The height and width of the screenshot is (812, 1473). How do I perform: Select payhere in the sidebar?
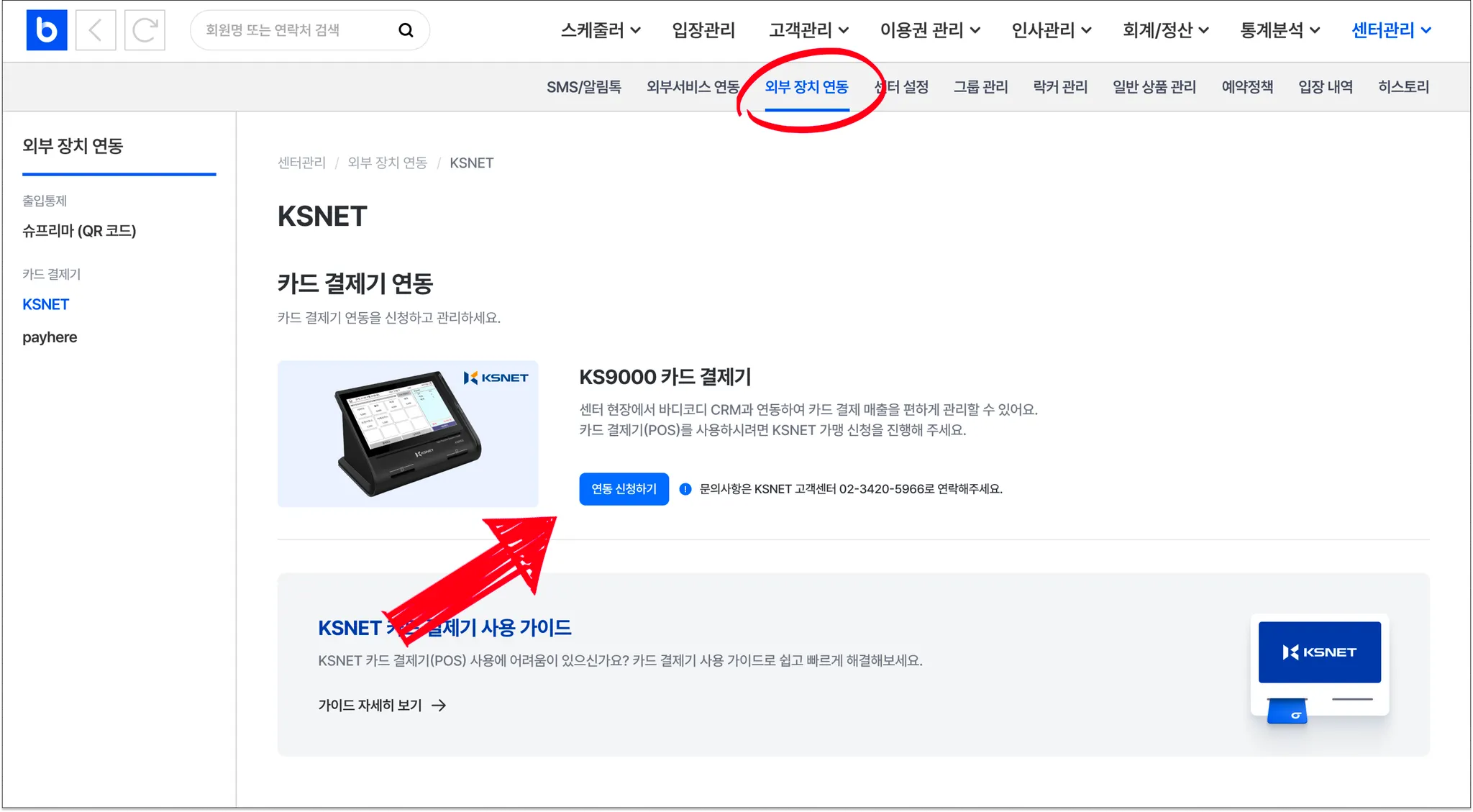point(50,337)
